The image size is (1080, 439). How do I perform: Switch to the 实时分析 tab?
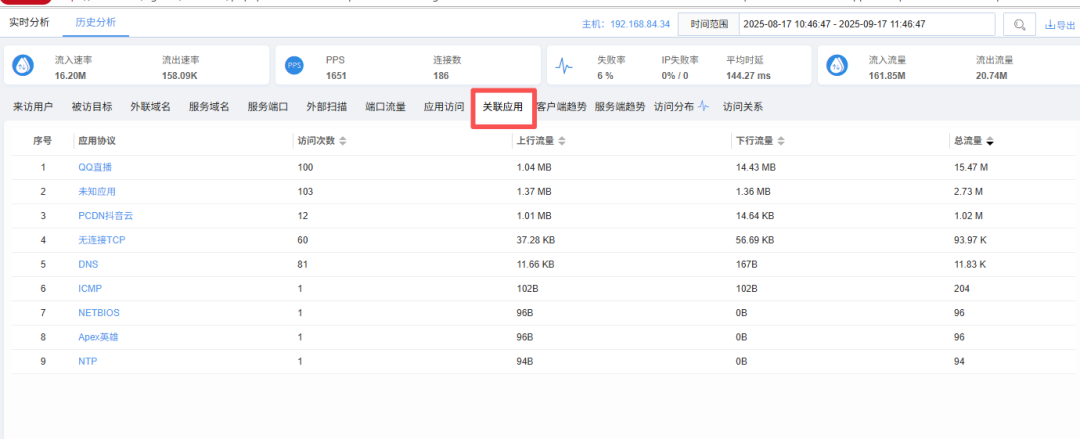click(x=28, y=22)
